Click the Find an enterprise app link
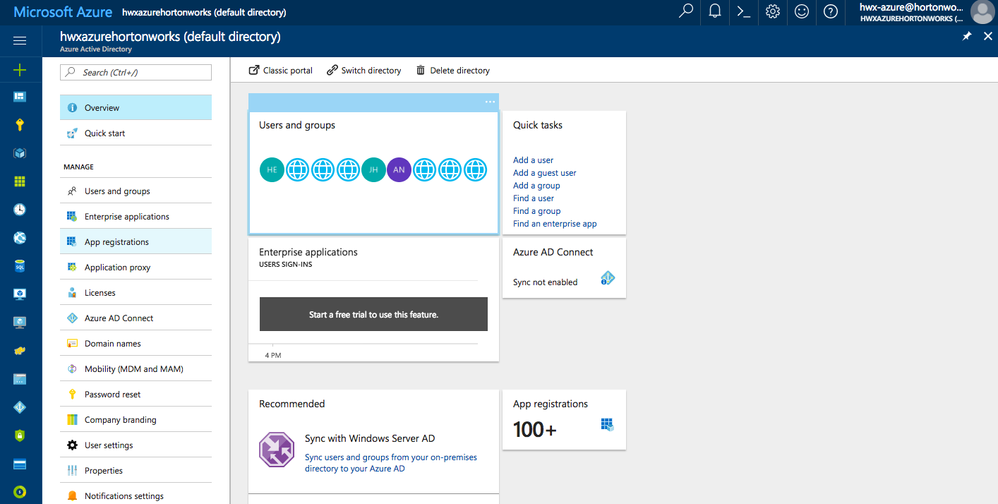 pyautogui.click(x=554, y=224)
